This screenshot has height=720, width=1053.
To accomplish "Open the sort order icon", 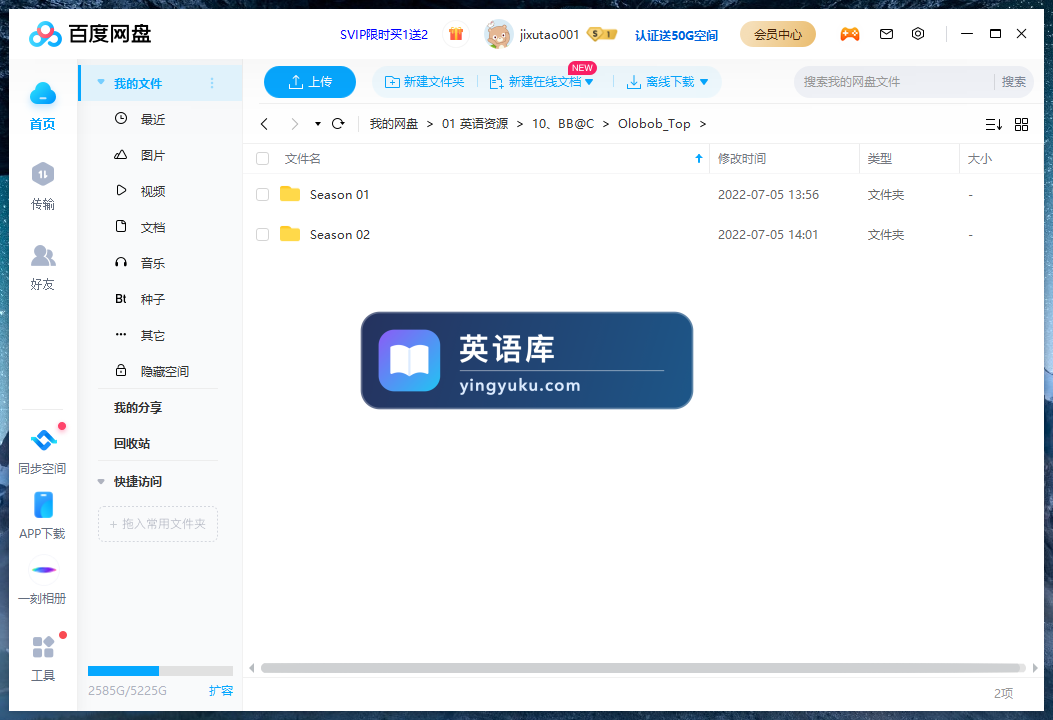I will (x=994, y=124).
